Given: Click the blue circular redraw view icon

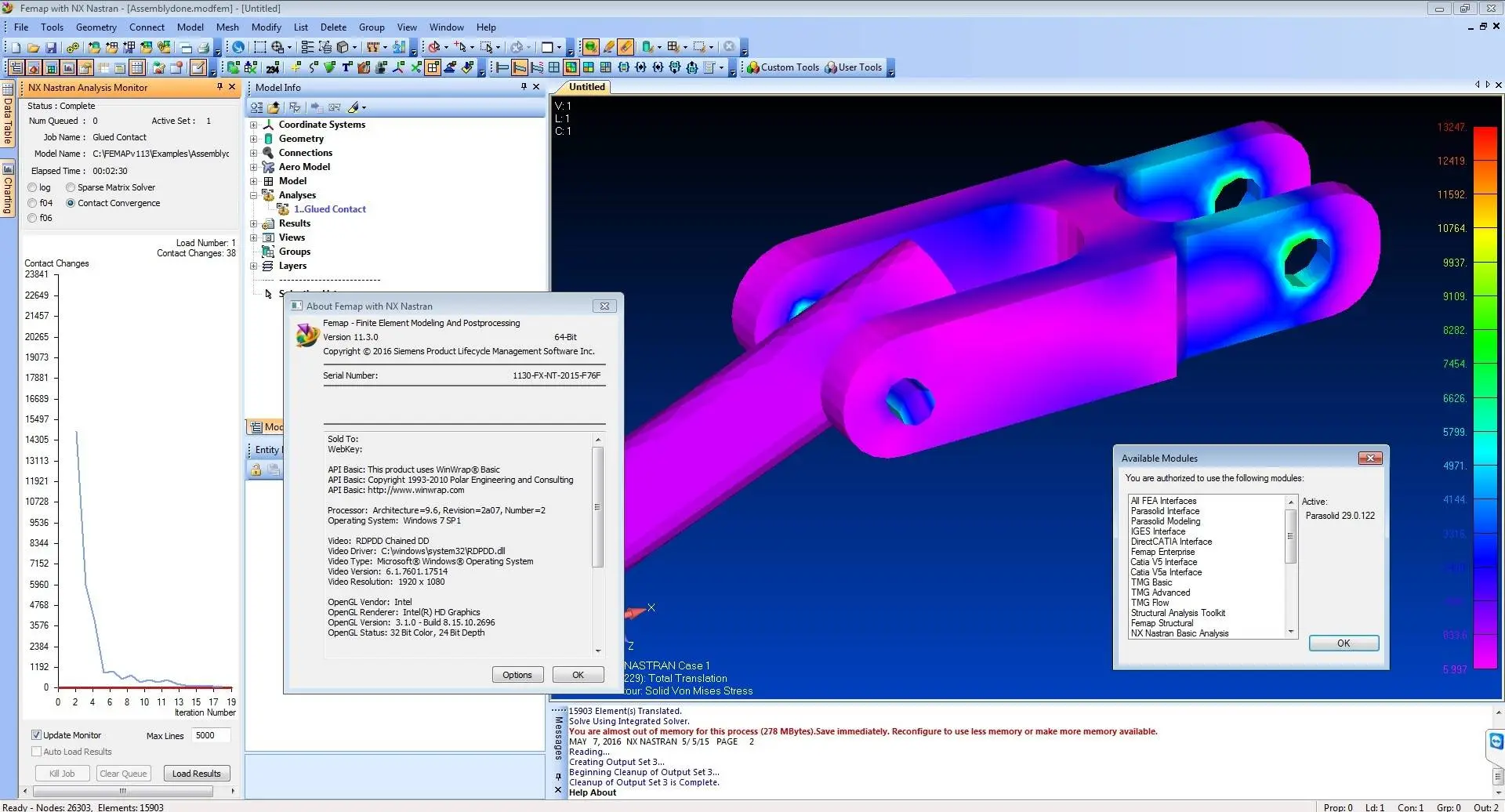Looking at the screenshot, I should click(238, 47).
